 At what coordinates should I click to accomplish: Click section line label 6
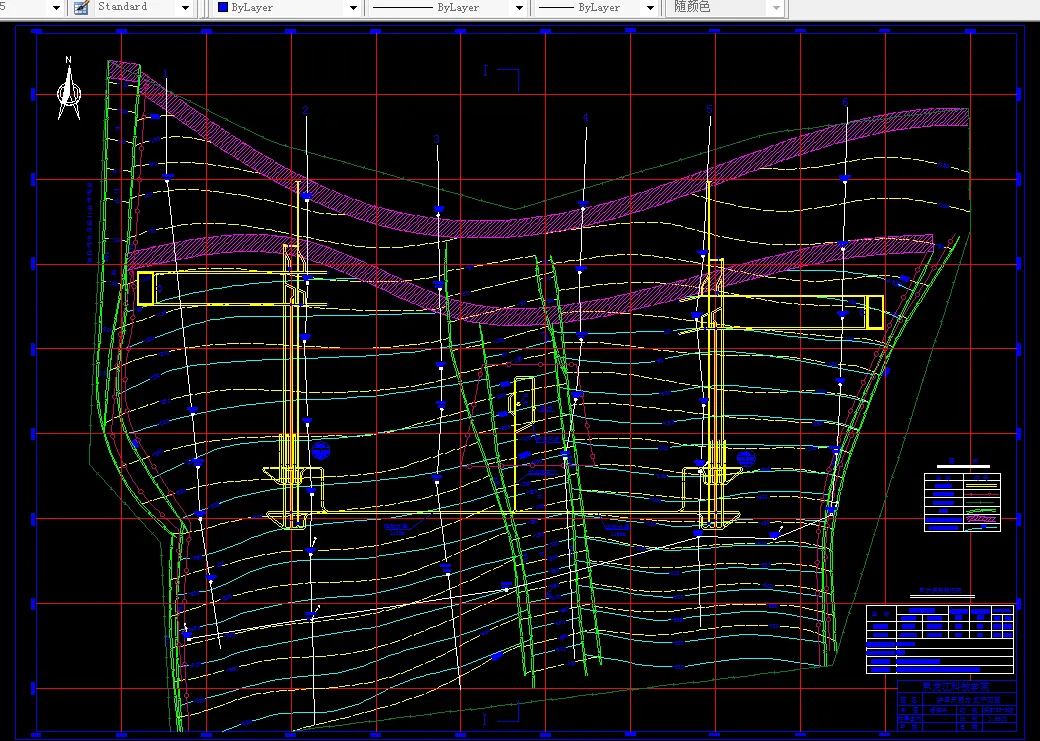[845, 102]
